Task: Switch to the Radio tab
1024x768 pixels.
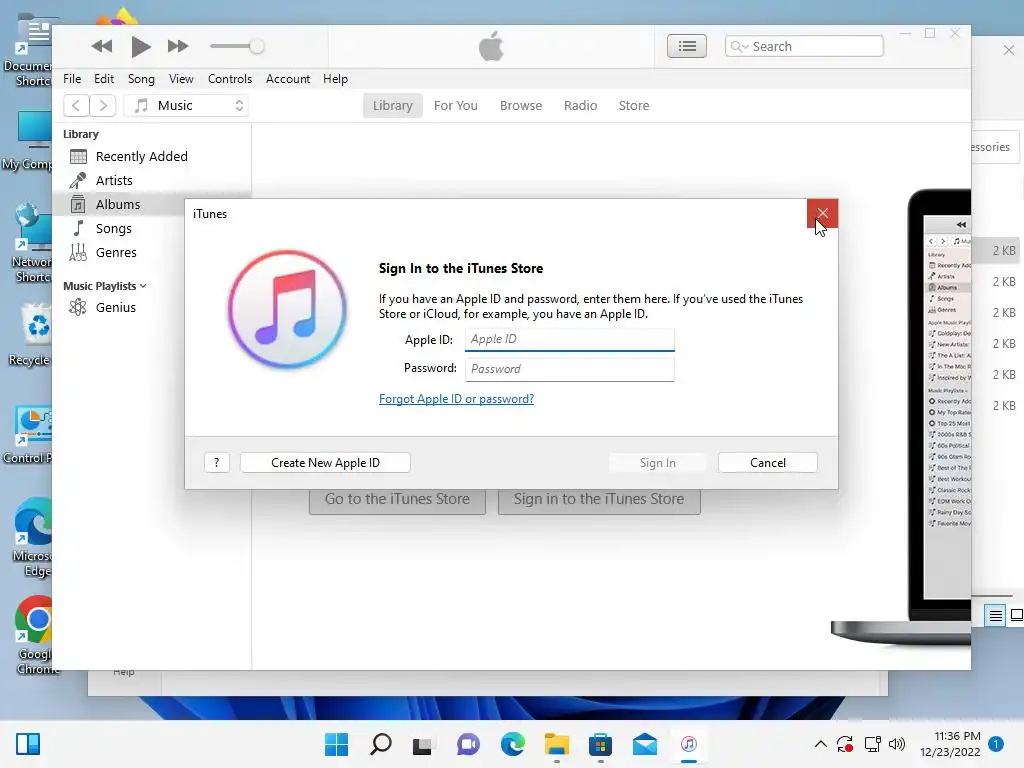Action: click(x=581, y=106)
